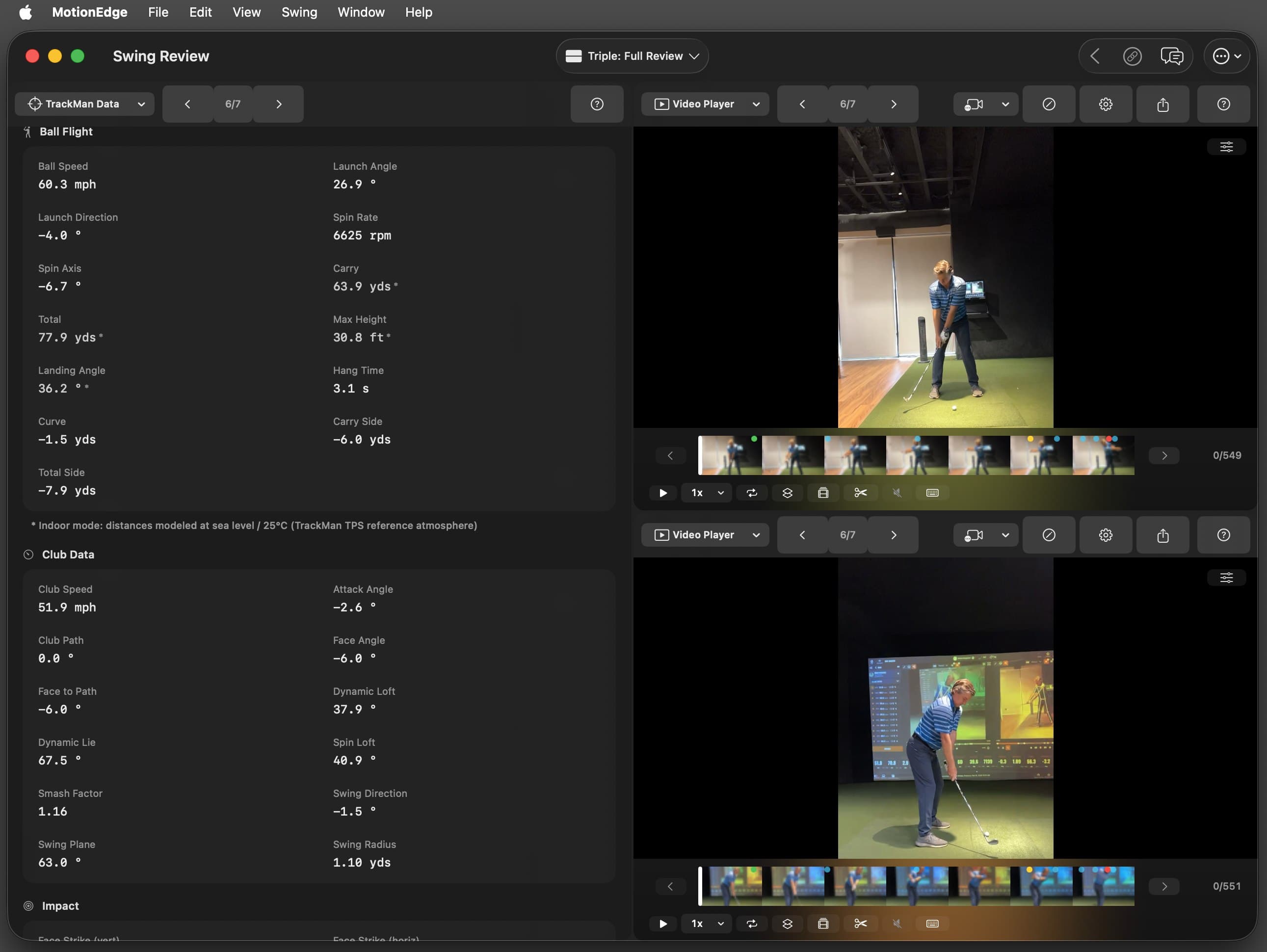Open drawing tools in top video toolbar
Viewport: 1267px width, 952px height.
tap(1048, 104)
